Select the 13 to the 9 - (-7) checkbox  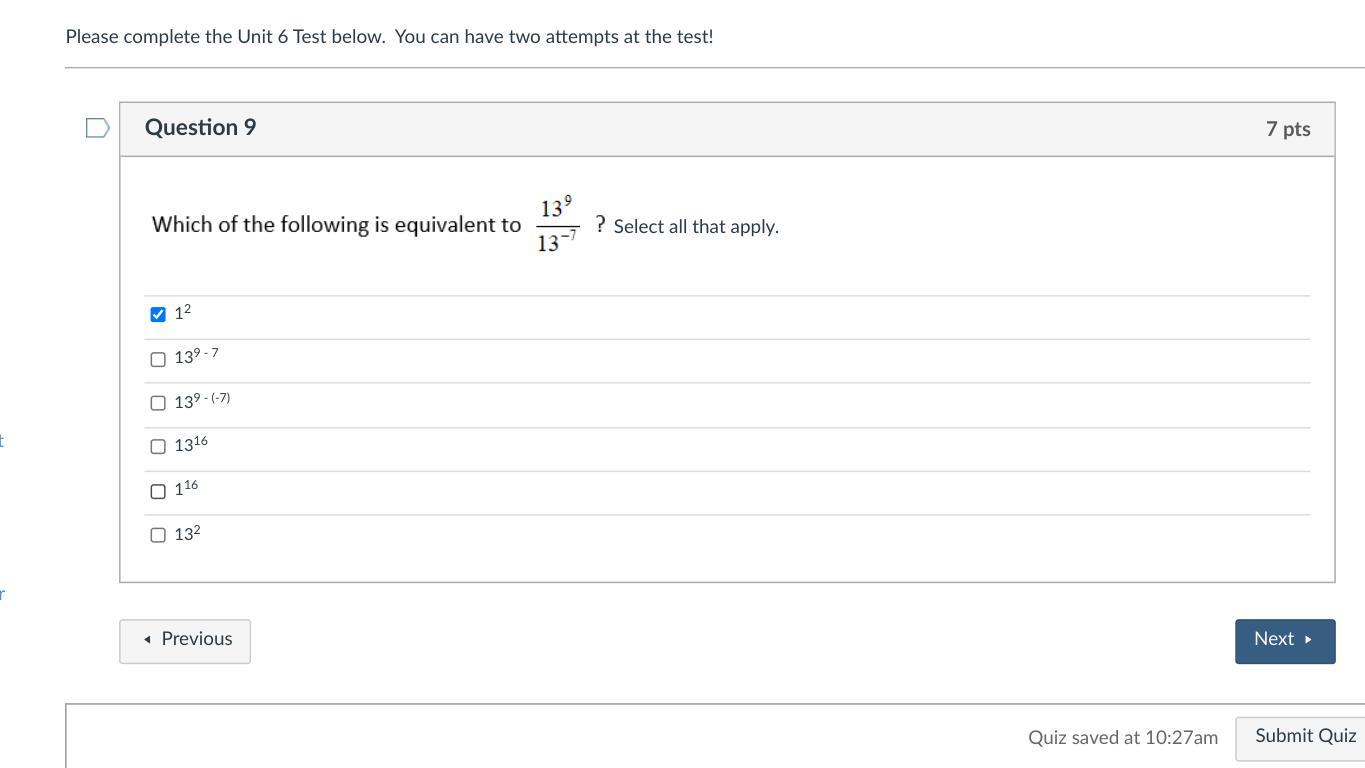pos(158,403)
